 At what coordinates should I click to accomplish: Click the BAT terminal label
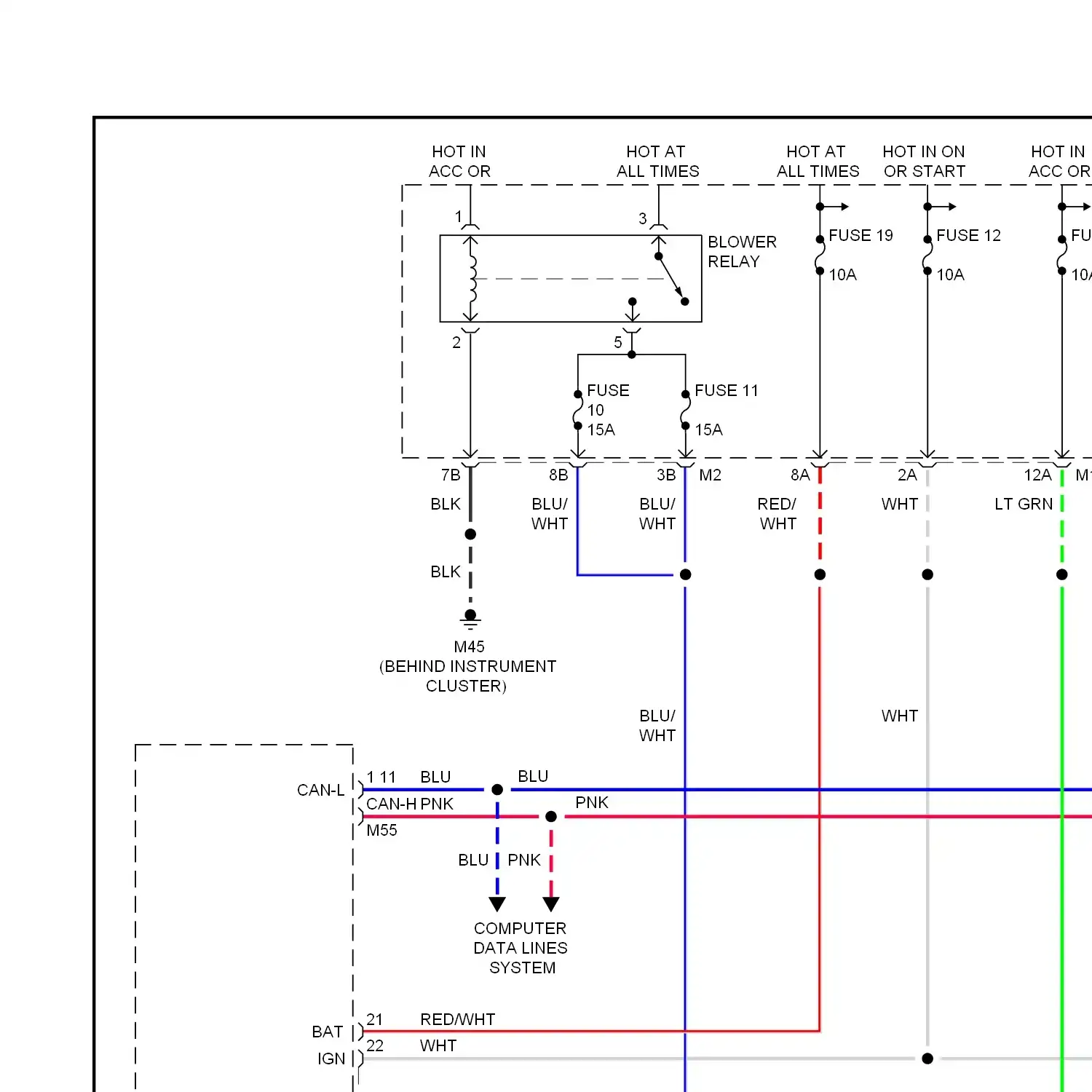click(327, 1032)
